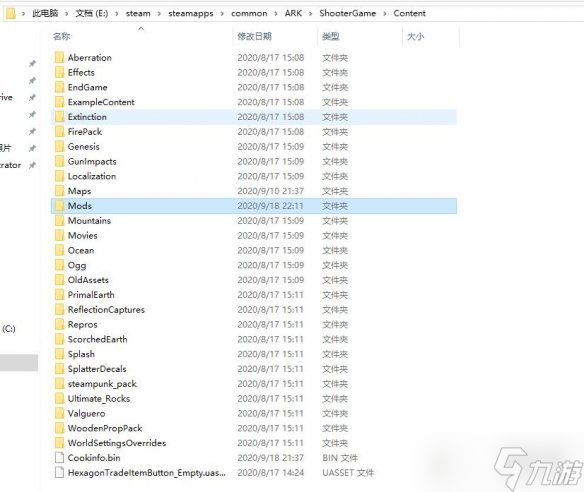Select the (C:) drive in sidebar
Image resolution: width=584 pixels, height=492 pixels.
click(x=9, y=329)
